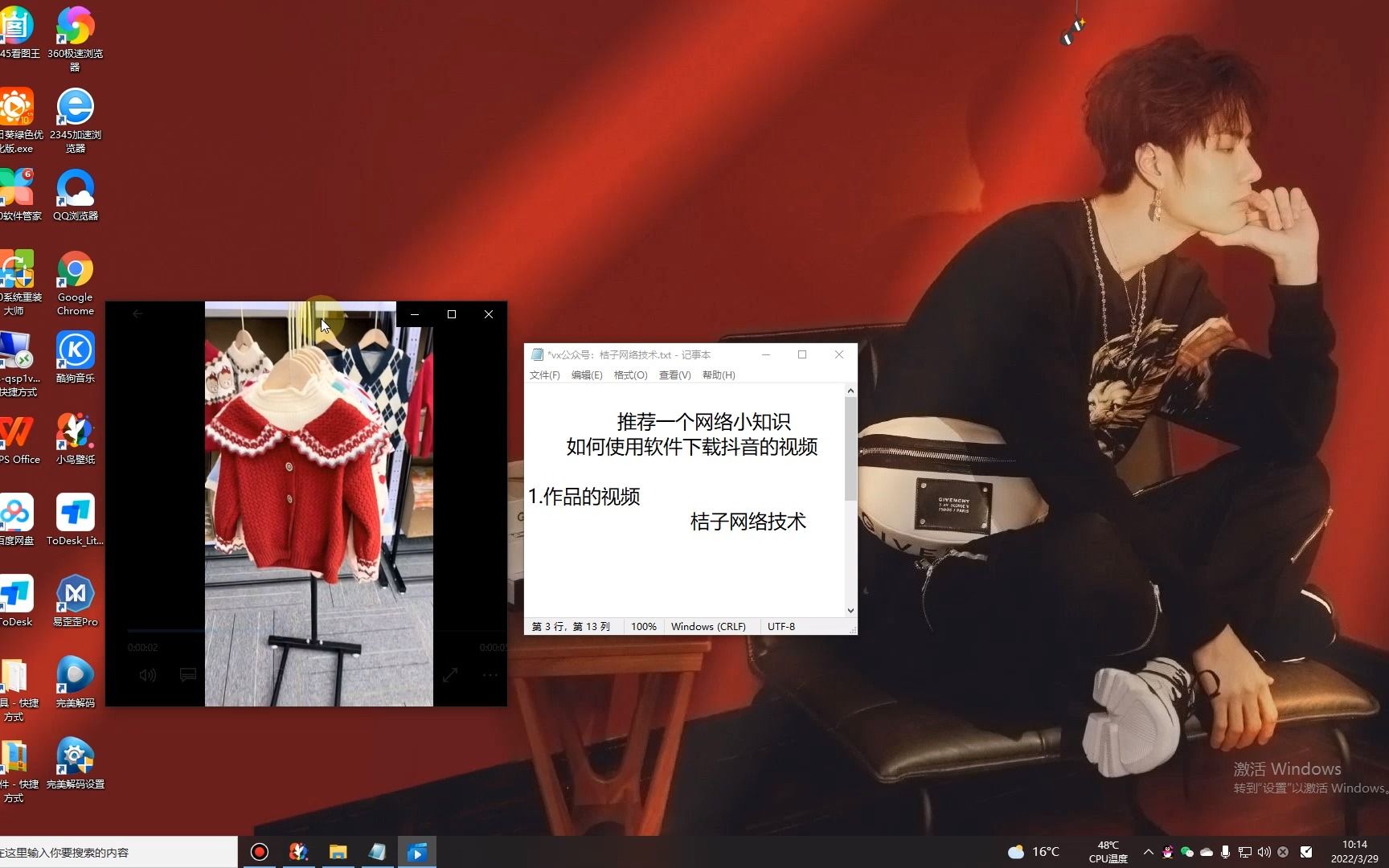Open the video player subtitles icon
Screen dimensions: 1389x868
[x=188, y=675]
